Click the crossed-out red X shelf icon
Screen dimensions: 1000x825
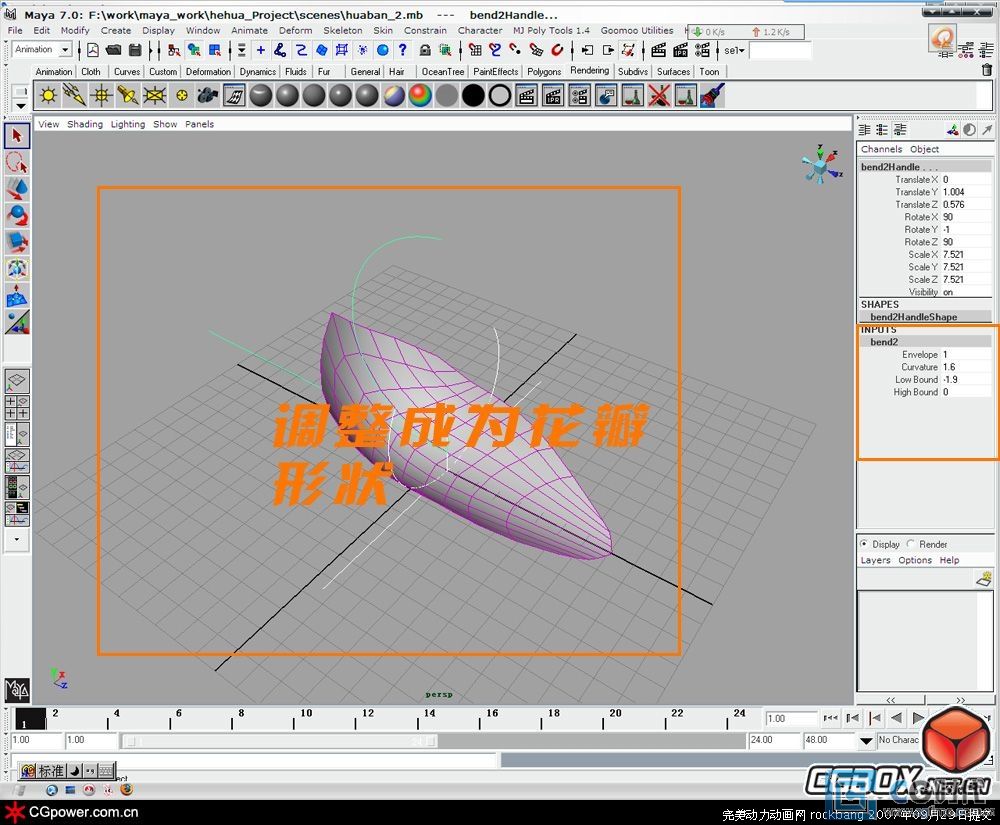tap(659, 96)
